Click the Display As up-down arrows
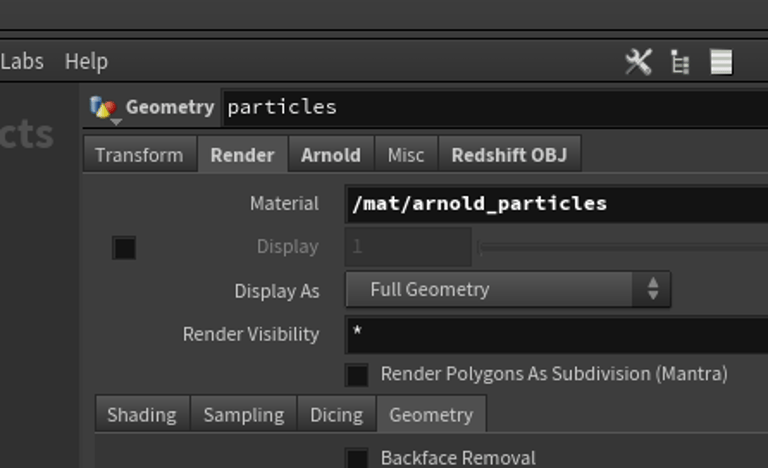Viewport: 768px width, 468px height. tap(652, 289)
